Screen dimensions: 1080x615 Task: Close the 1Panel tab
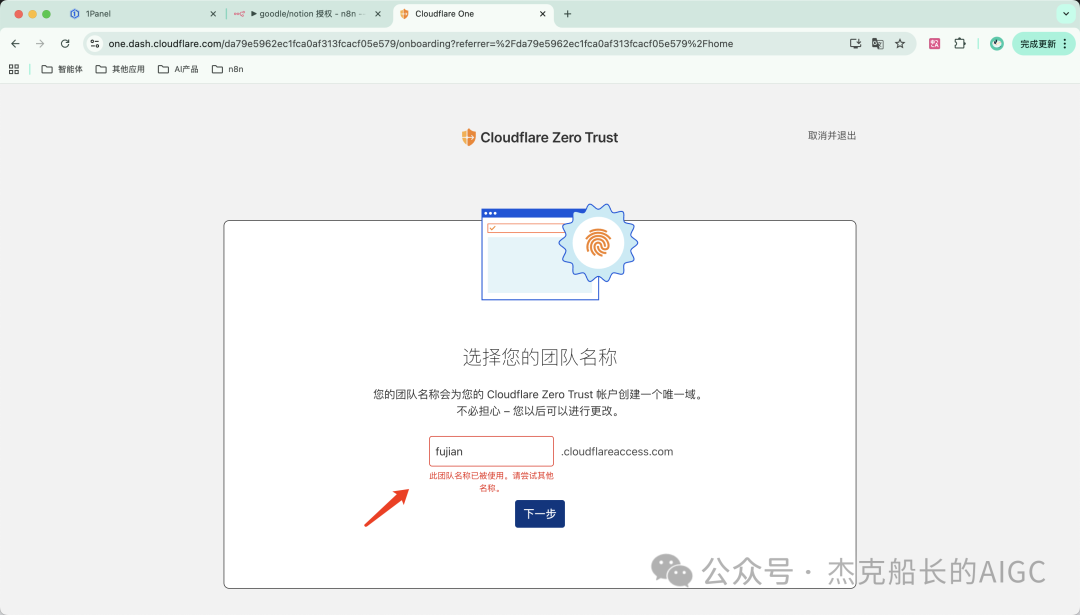pyautogui.click(x=213, y=14)
